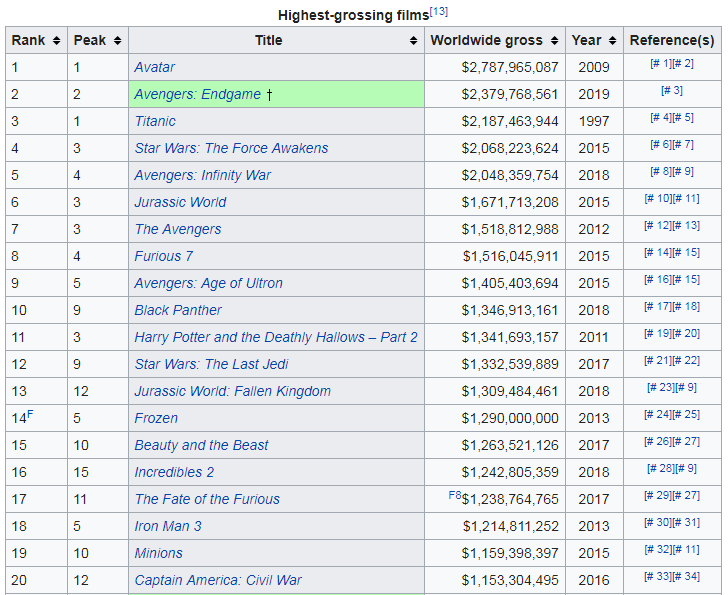This screenshot has width=728, height=595.
Task: Open citation 13 next to table caption
Action: pyautogui.click(x=439, y=12)
